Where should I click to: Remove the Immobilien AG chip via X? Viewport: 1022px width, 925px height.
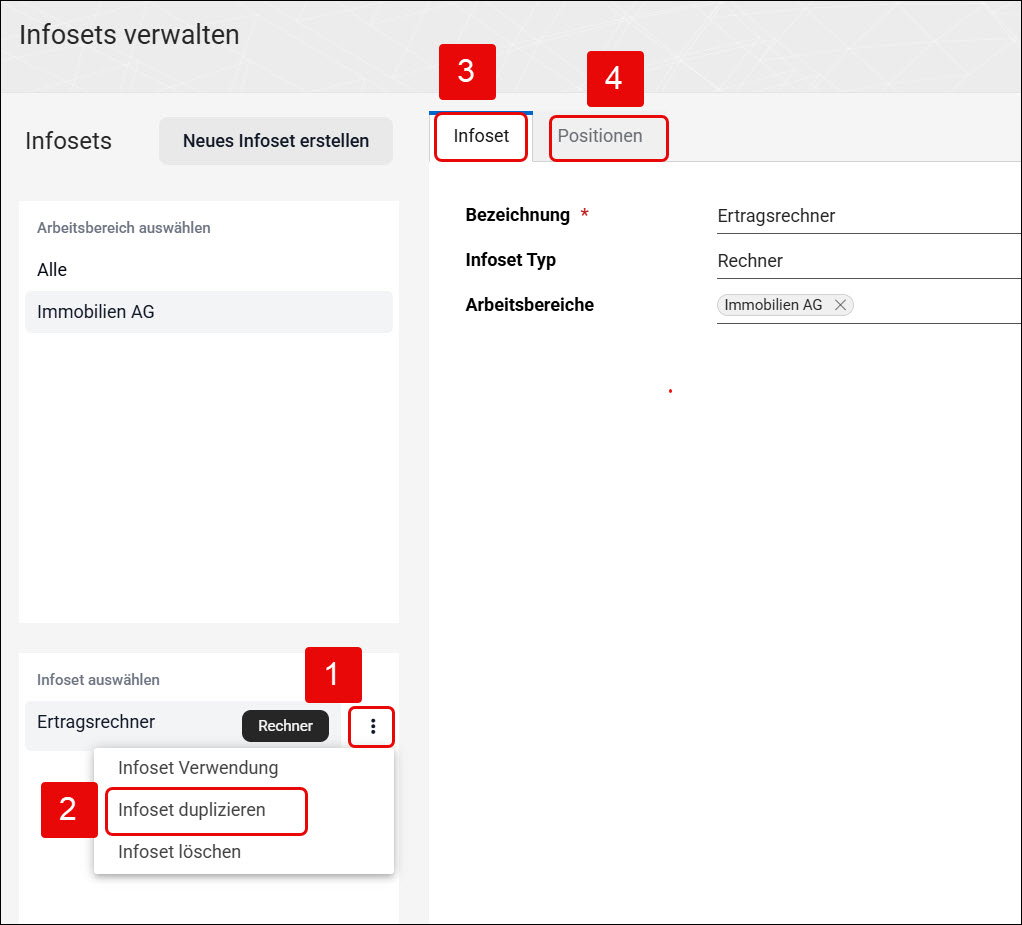coord(840,304)
